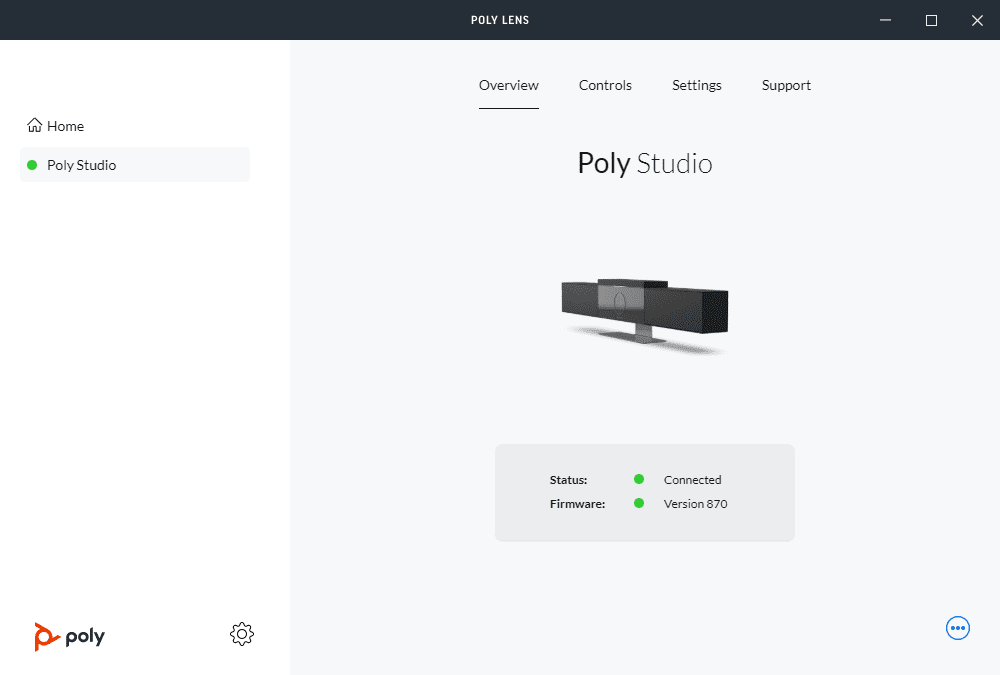Image resolution: width=1000 pixels, height=675 pixels.
Task: Maximize the Poly Lens window
Action: tap(931, 20)
